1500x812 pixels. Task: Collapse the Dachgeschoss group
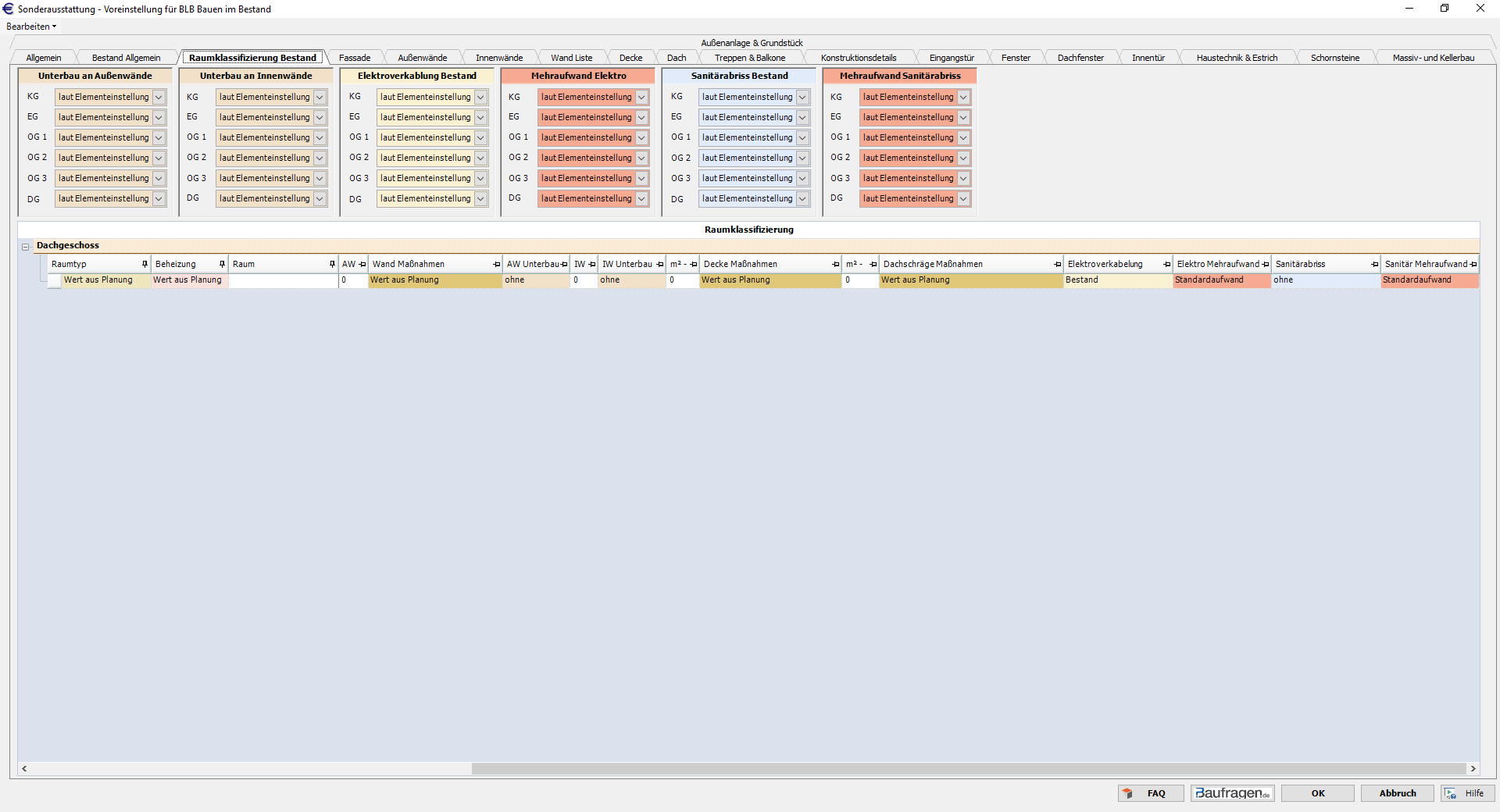click(x=25, y=247)
